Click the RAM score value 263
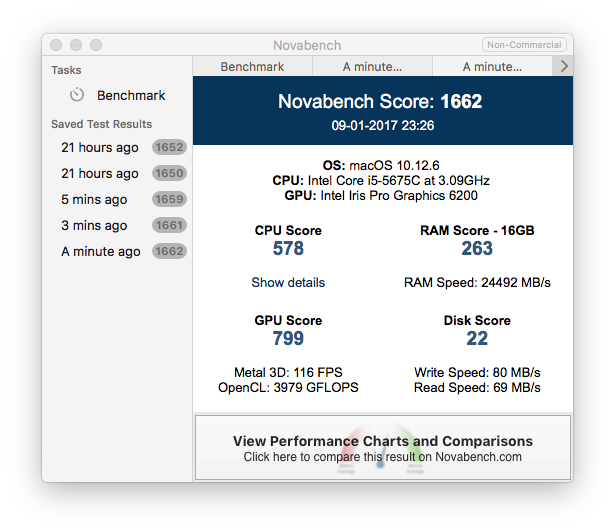Viewport: 615px width, 532px height. tap(477, 248)
